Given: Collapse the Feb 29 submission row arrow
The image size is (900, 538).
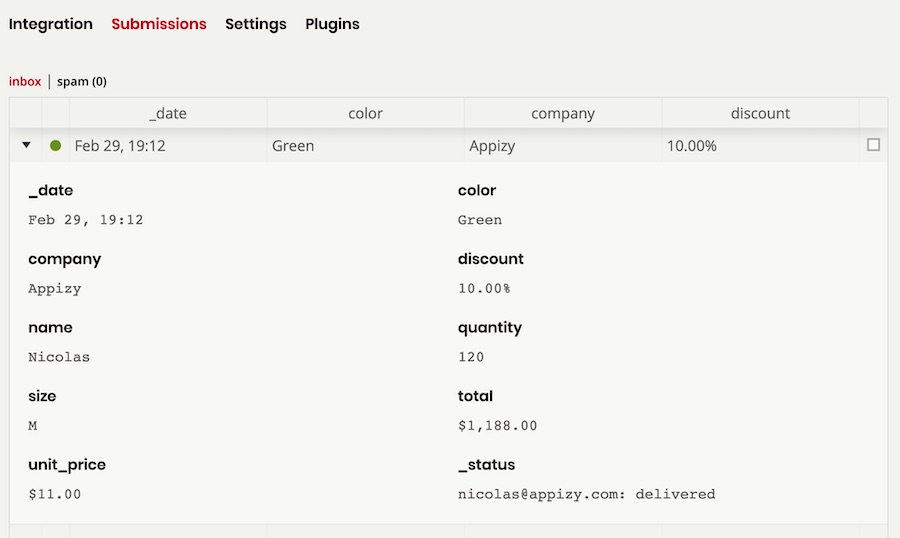Looking at the screenshot, I should click(x=26, y=145).
